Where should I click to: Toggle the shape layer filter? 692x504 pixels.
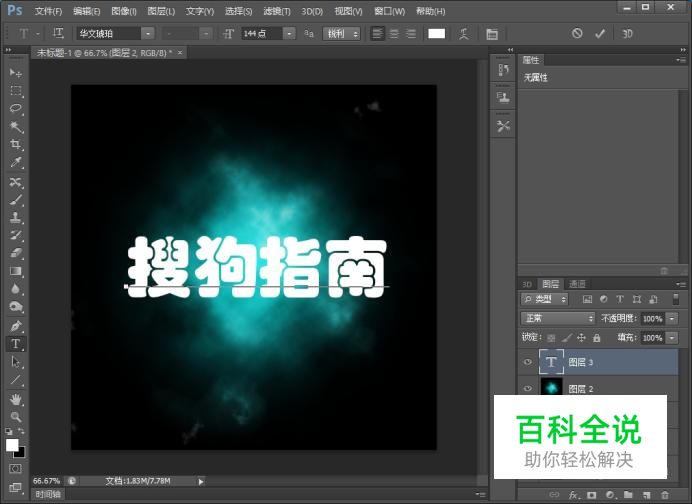636,299
